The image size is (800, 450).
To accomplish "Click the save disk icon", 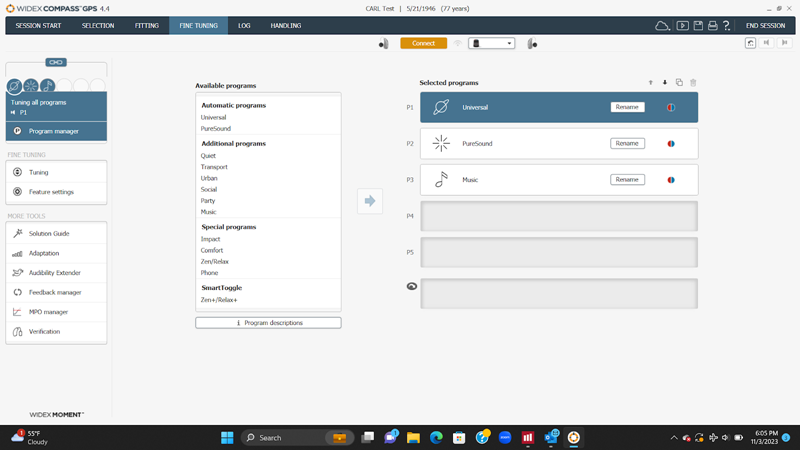I will pos(698,26).
